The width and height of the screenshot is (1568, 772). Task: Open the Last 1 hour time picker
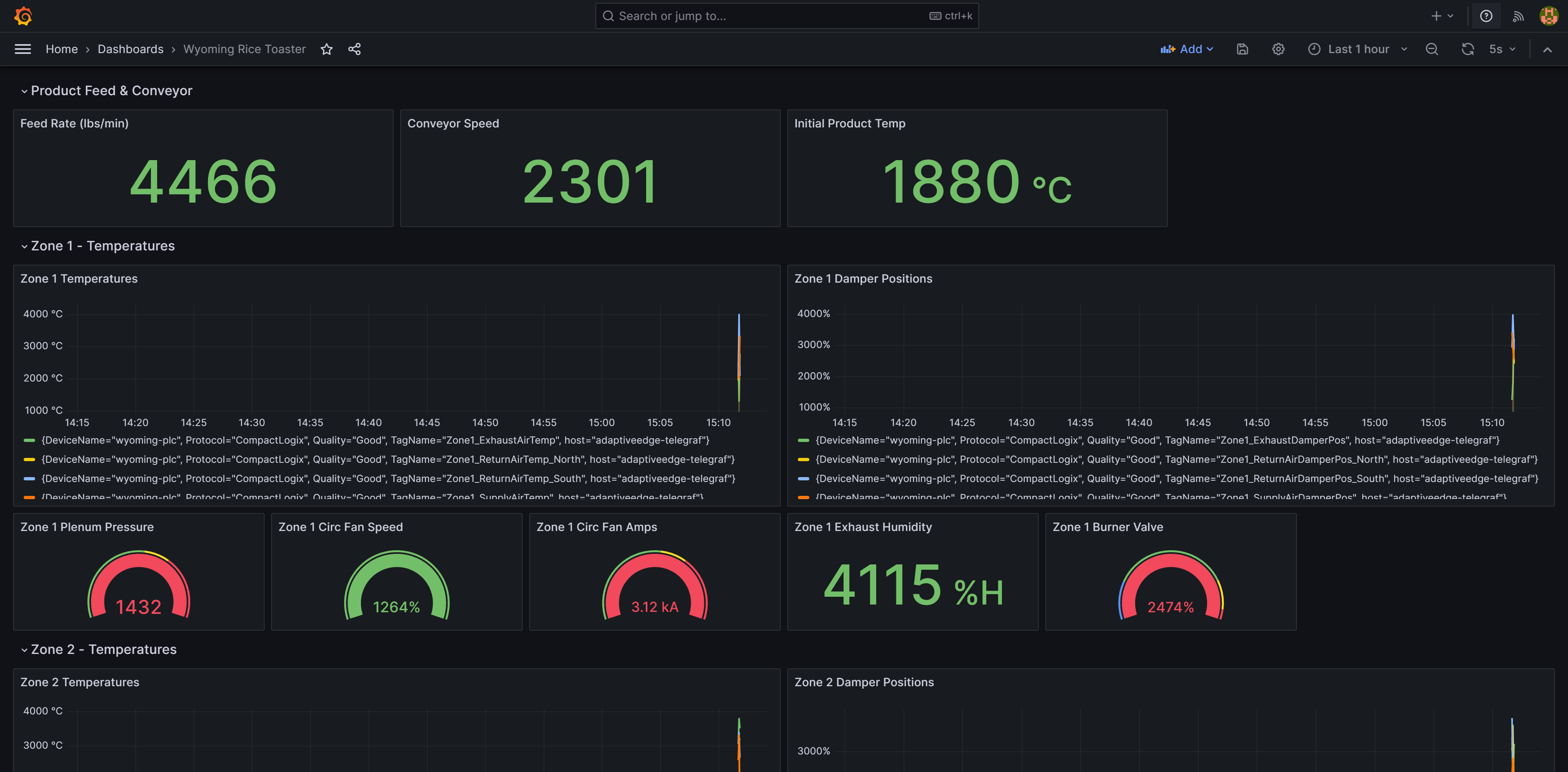(1358, 49)
